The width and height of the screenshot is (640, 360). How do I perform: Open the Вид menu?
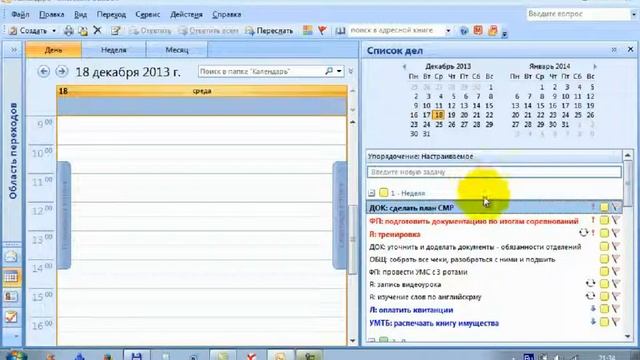80,14
